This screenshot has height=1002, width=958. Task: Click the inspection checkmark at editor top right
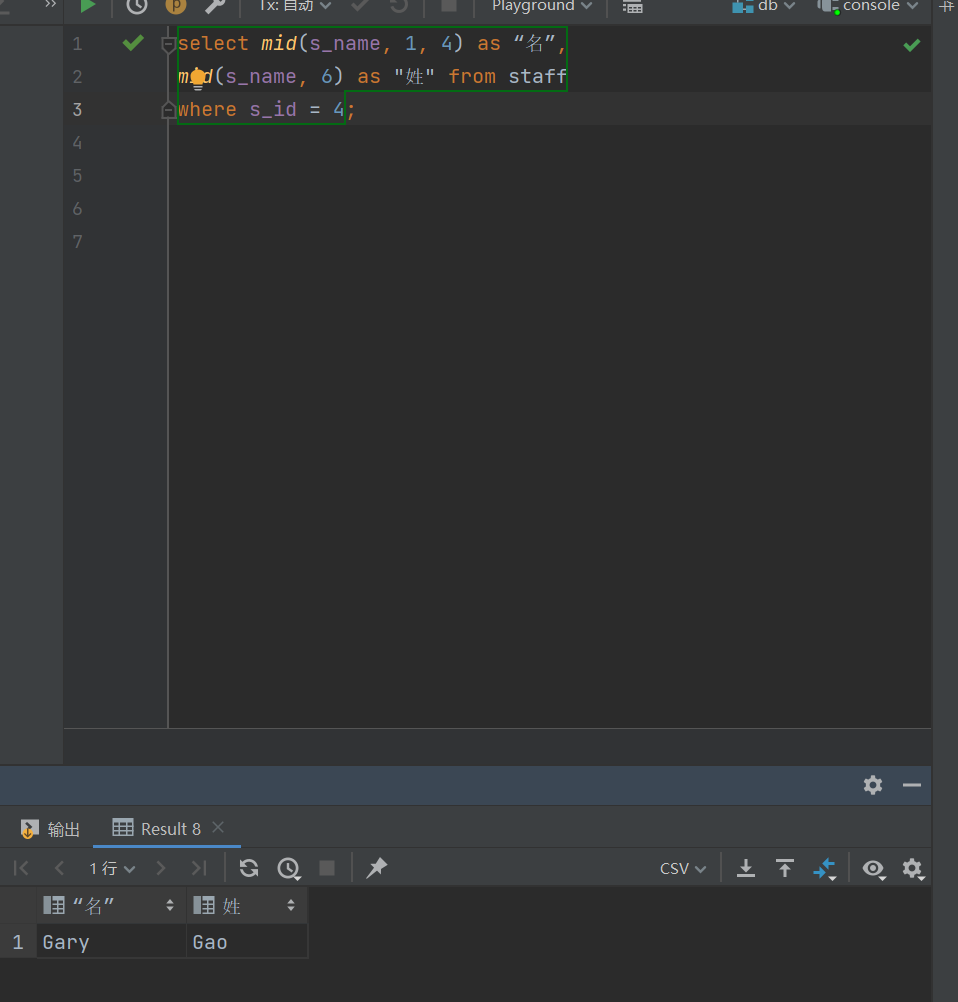(x=912, y=45)
